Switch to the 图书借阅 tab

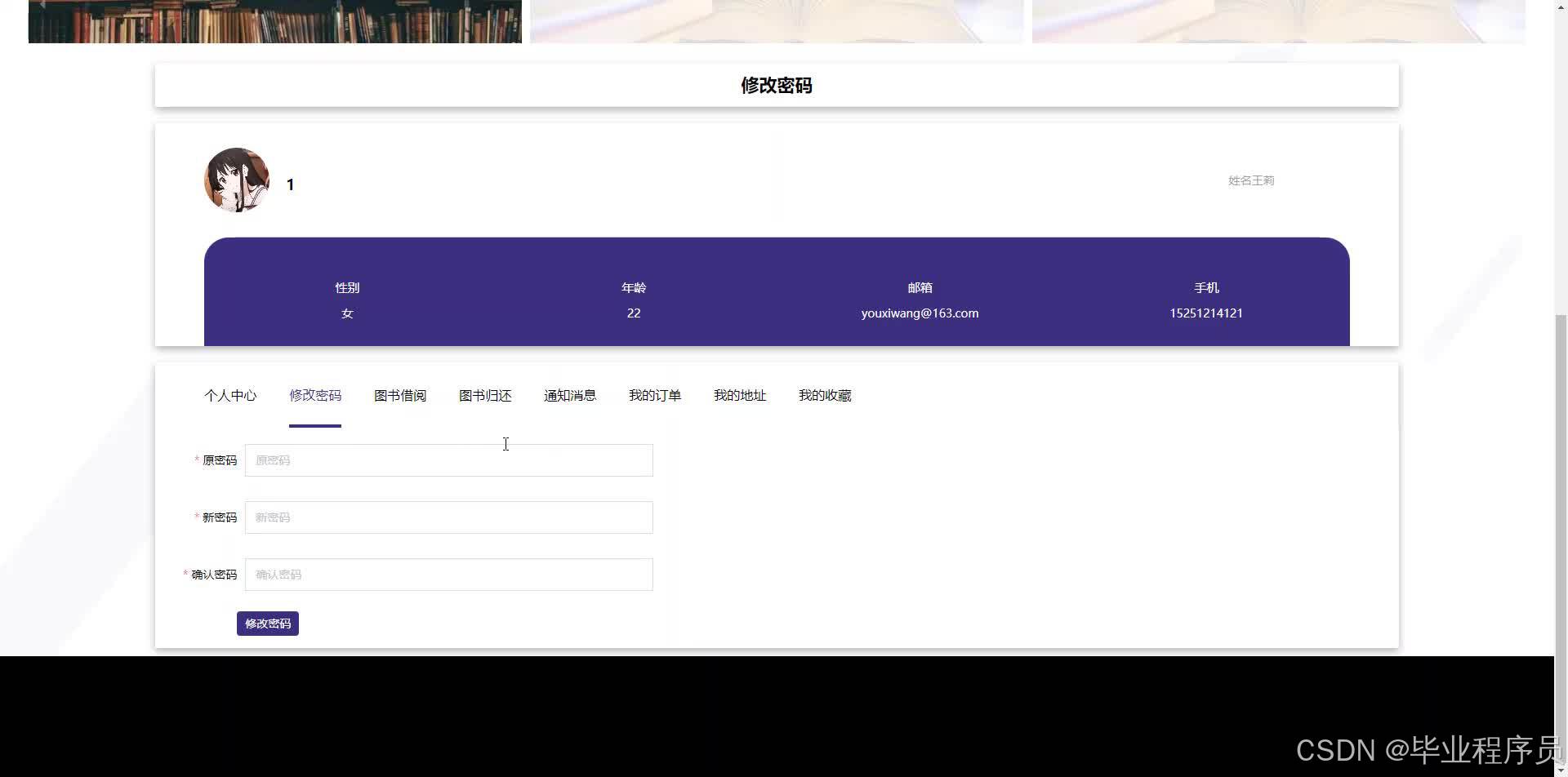[x=400, y=396]
